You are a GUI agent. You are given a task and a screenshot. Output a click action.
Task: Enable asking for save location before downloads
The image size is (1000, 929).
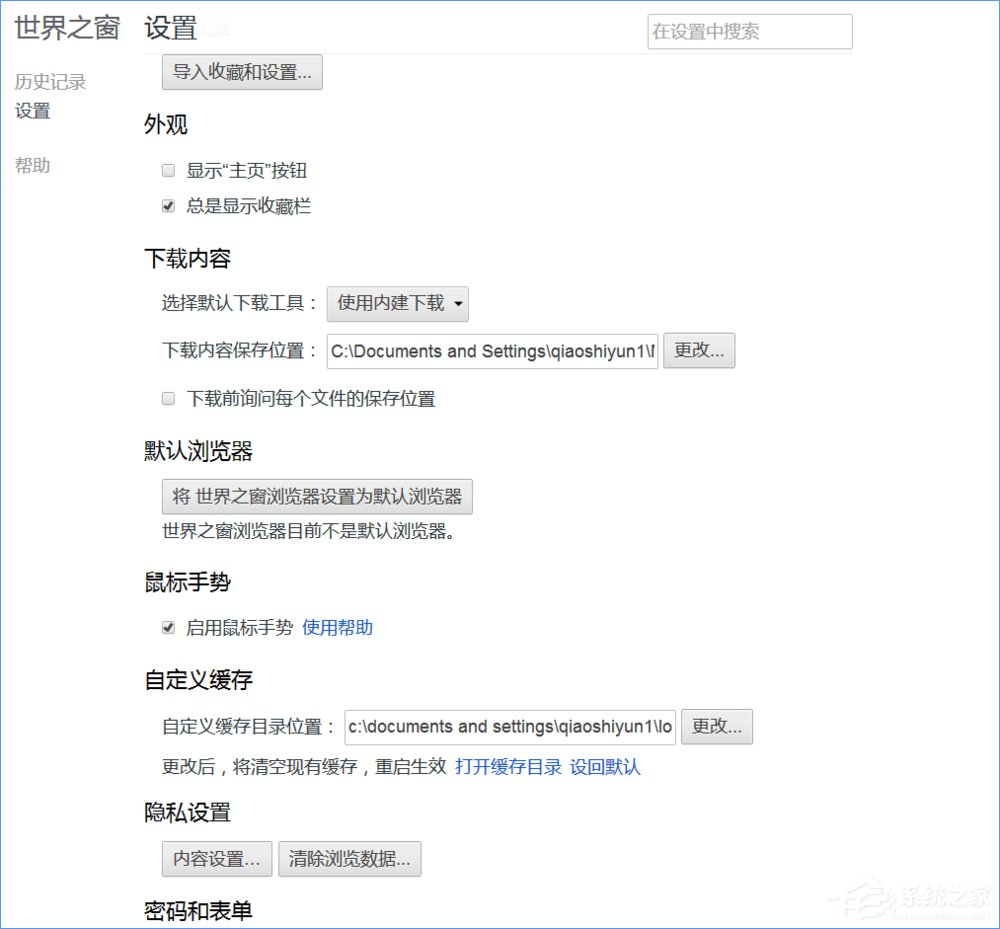pos(168,398)
